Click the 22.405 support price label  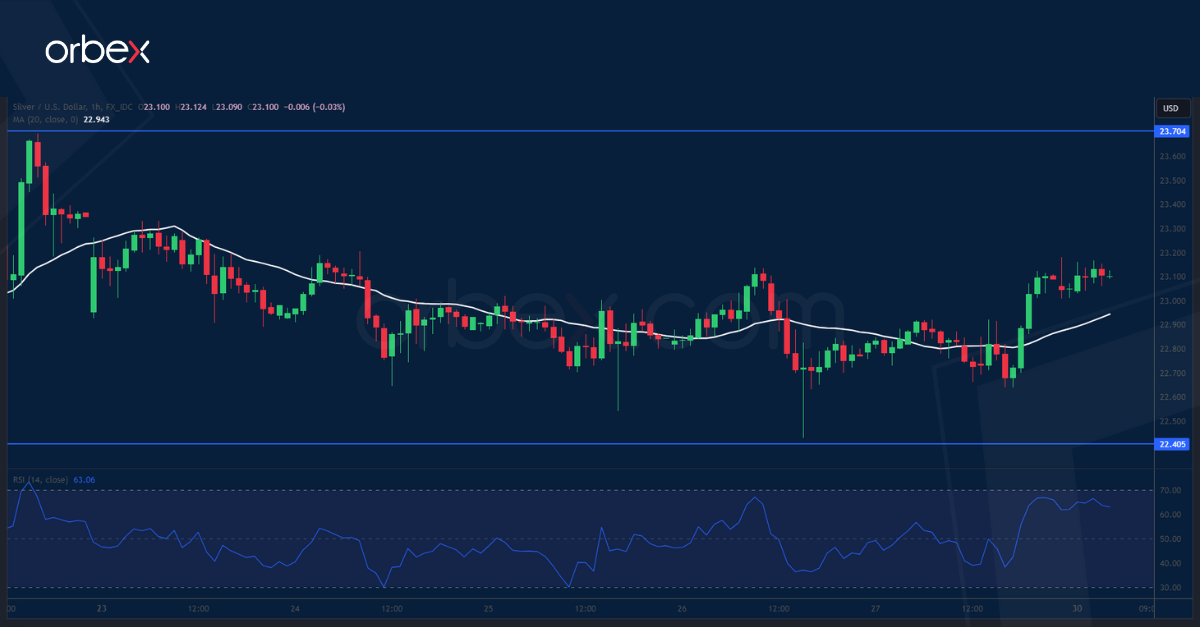tap(1171, 444)
